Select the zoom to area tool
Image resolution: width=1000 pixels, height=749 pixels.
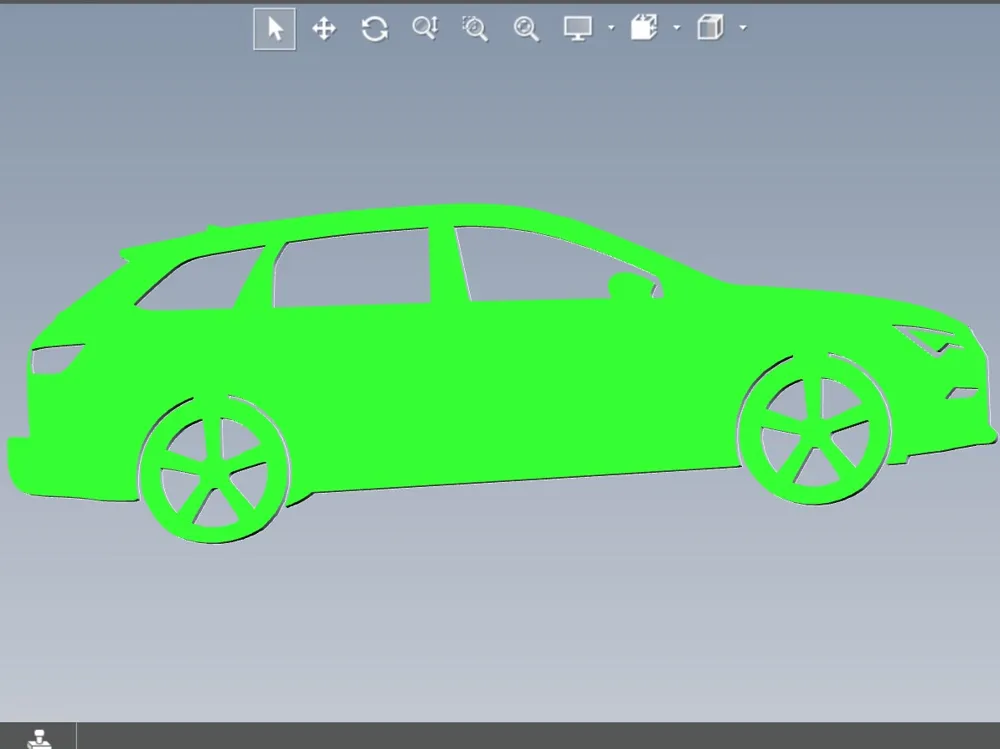(475, 29)
